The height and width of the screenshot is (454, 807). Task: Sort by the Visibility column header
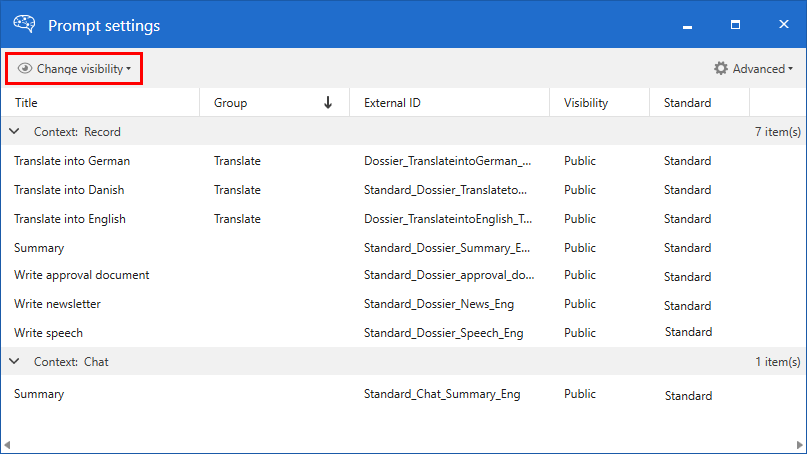(600, 102)
